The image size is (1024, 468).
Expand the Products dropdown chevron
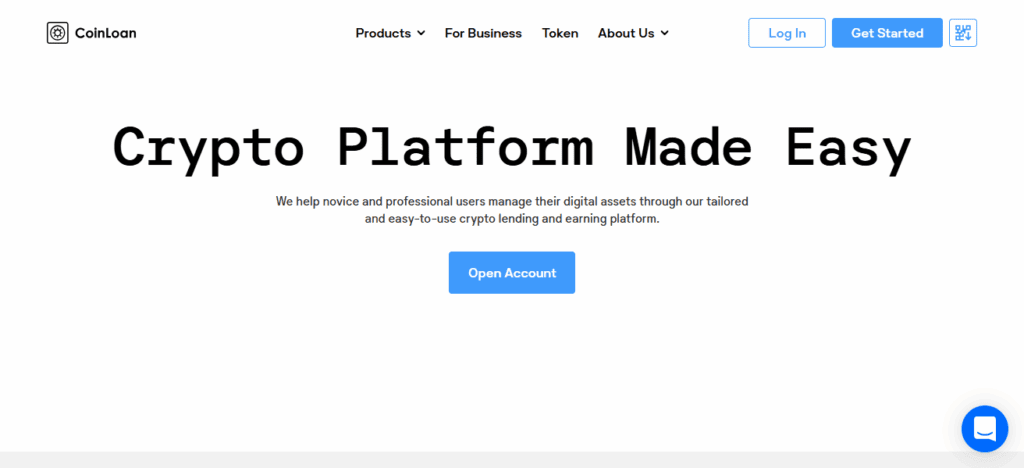[x=421, y=33]
